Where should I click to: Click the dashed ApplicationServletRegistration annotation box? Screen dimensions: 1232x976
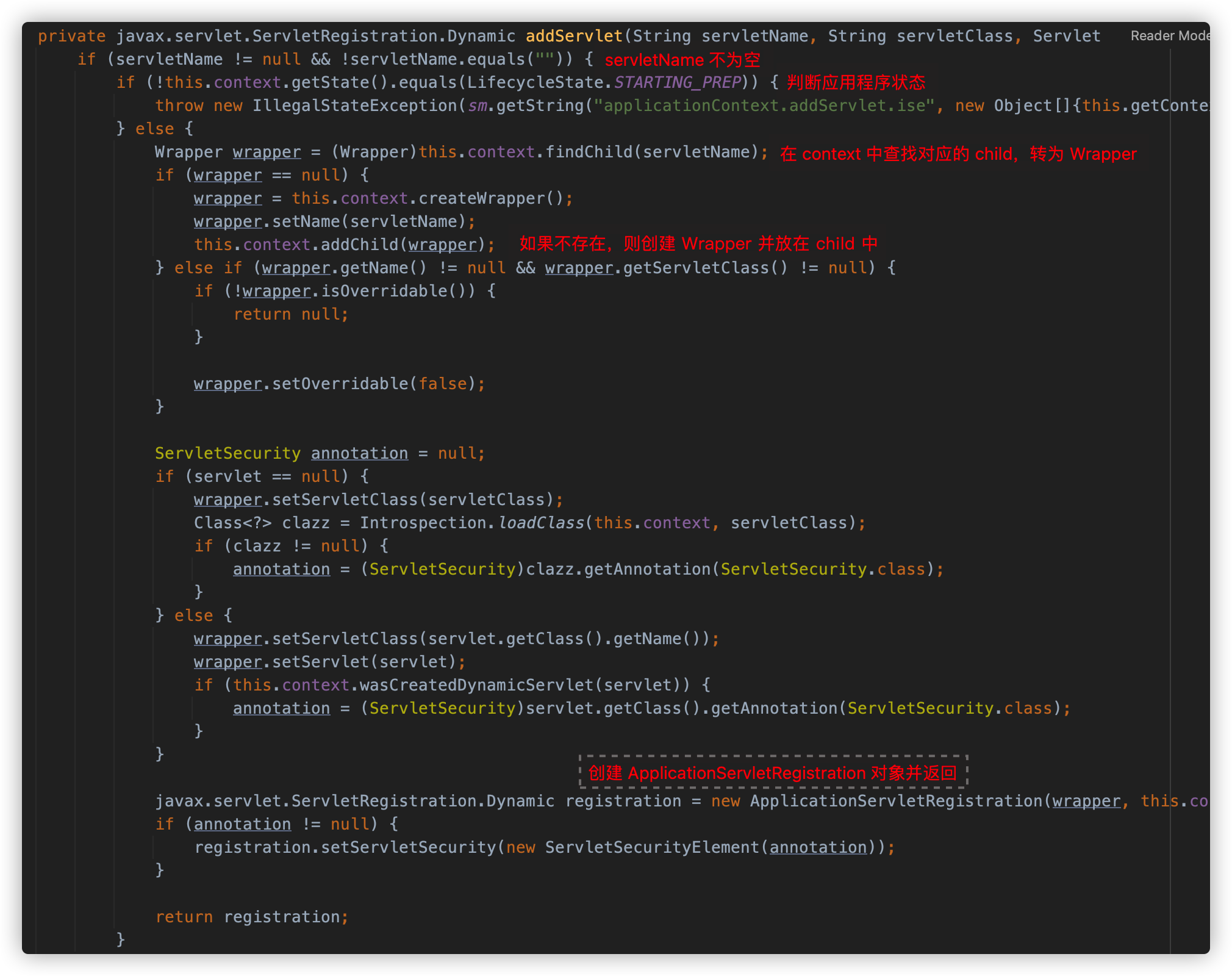[x=773, y=773]
